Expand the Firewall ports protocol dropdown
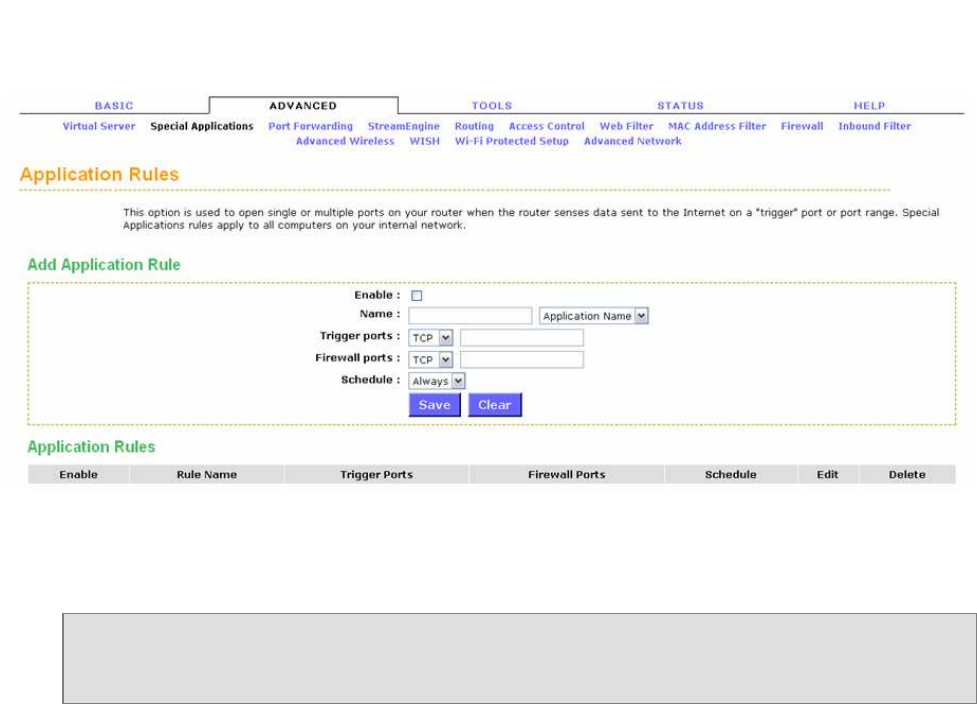The width and height of the screenshot is (977, 704). click(x=430, y=359)
